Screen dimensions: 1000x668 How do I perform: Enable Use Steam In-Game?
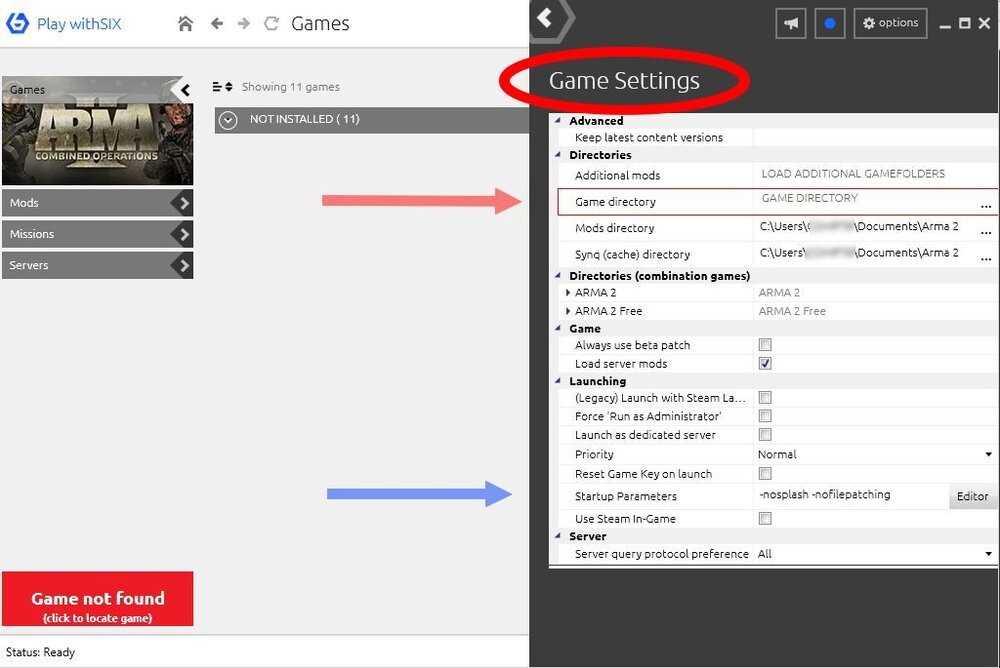pyautogui.click(x=765, y=519)
